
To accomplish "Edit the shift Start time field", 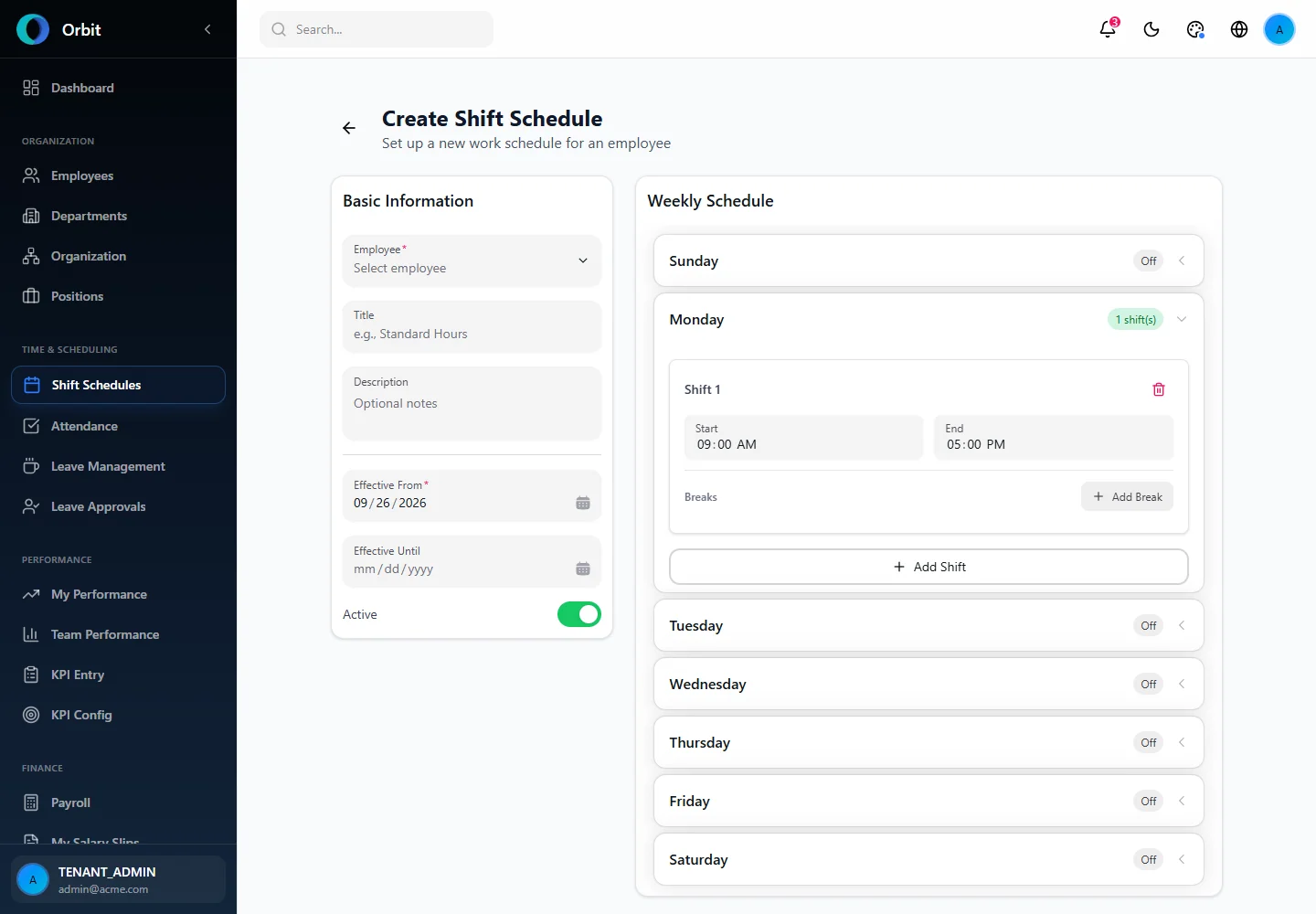I will click(803, 437).
